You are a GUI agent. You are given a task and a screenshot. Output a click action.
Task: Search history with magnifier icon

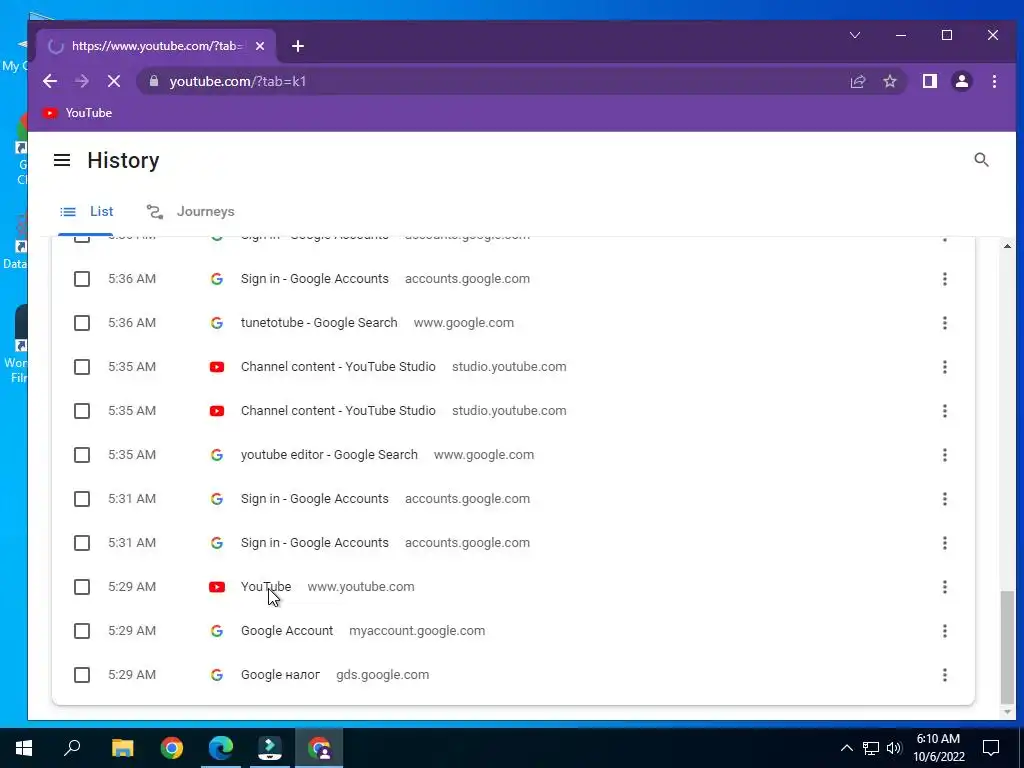point(981,160)
